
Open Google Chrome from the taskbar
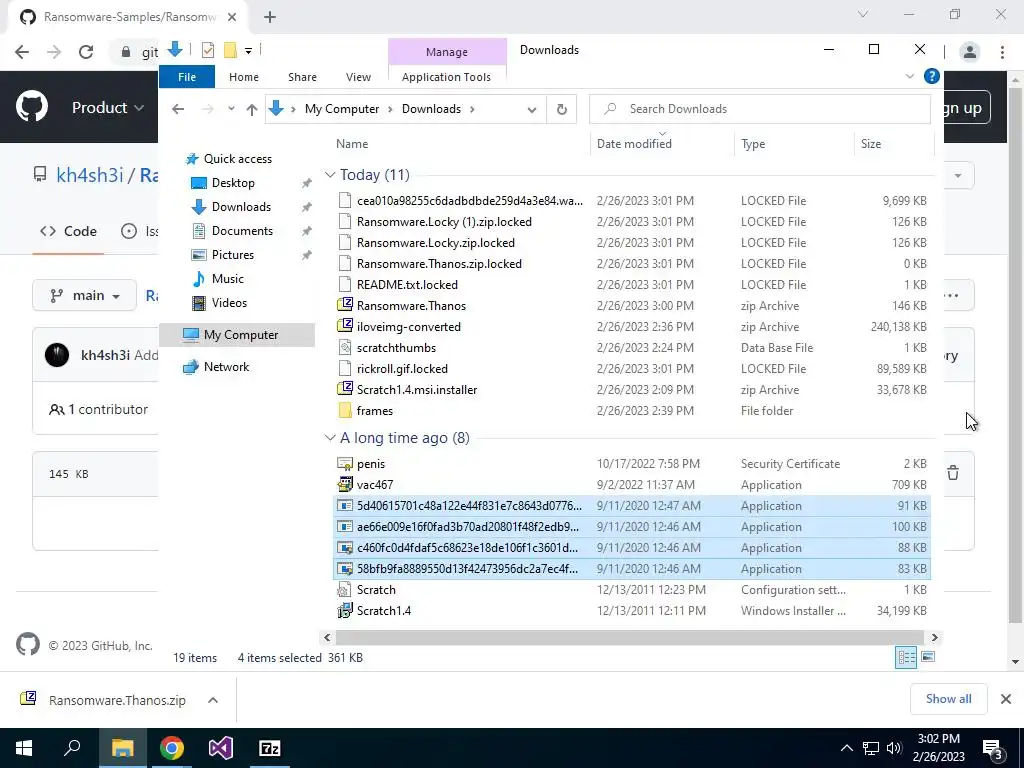tap(172, 748)
